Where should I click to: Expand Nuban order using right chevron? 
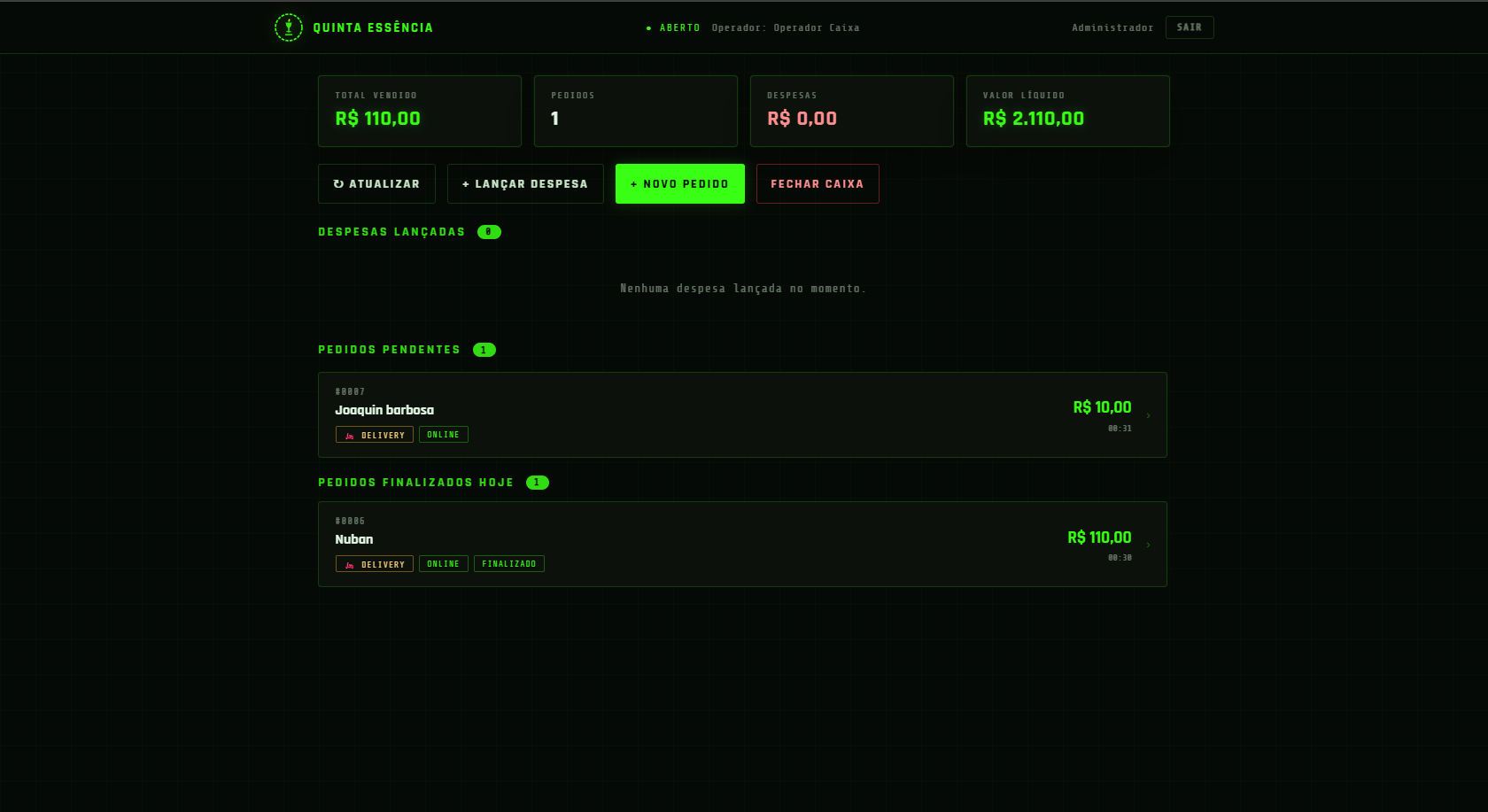tap(1148, 545)
